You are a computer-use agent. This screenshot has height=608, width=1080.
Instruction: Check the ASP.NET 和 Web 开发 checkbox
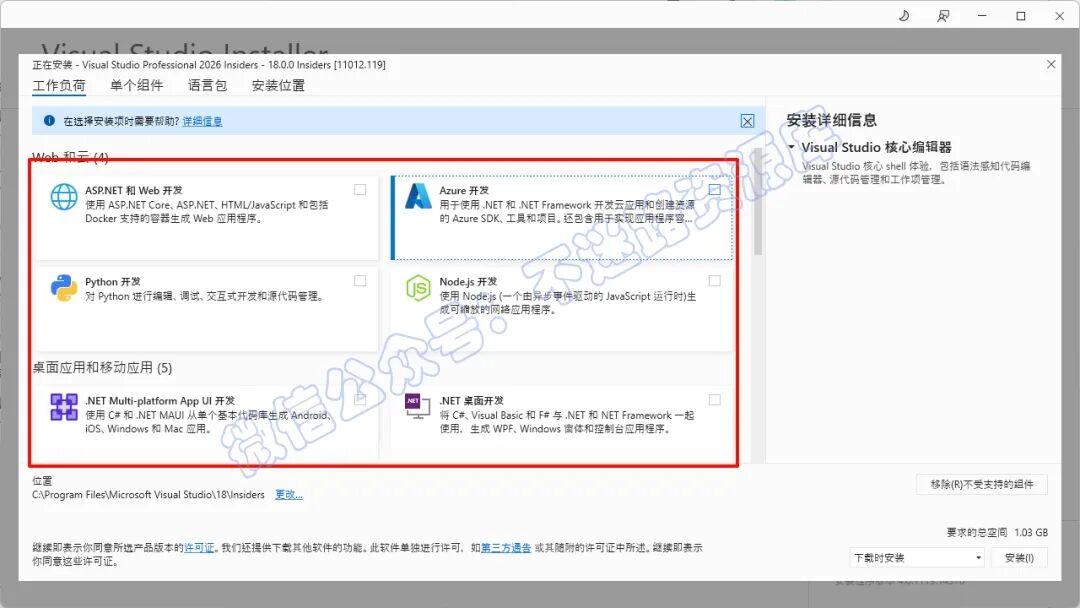(360, 189)
